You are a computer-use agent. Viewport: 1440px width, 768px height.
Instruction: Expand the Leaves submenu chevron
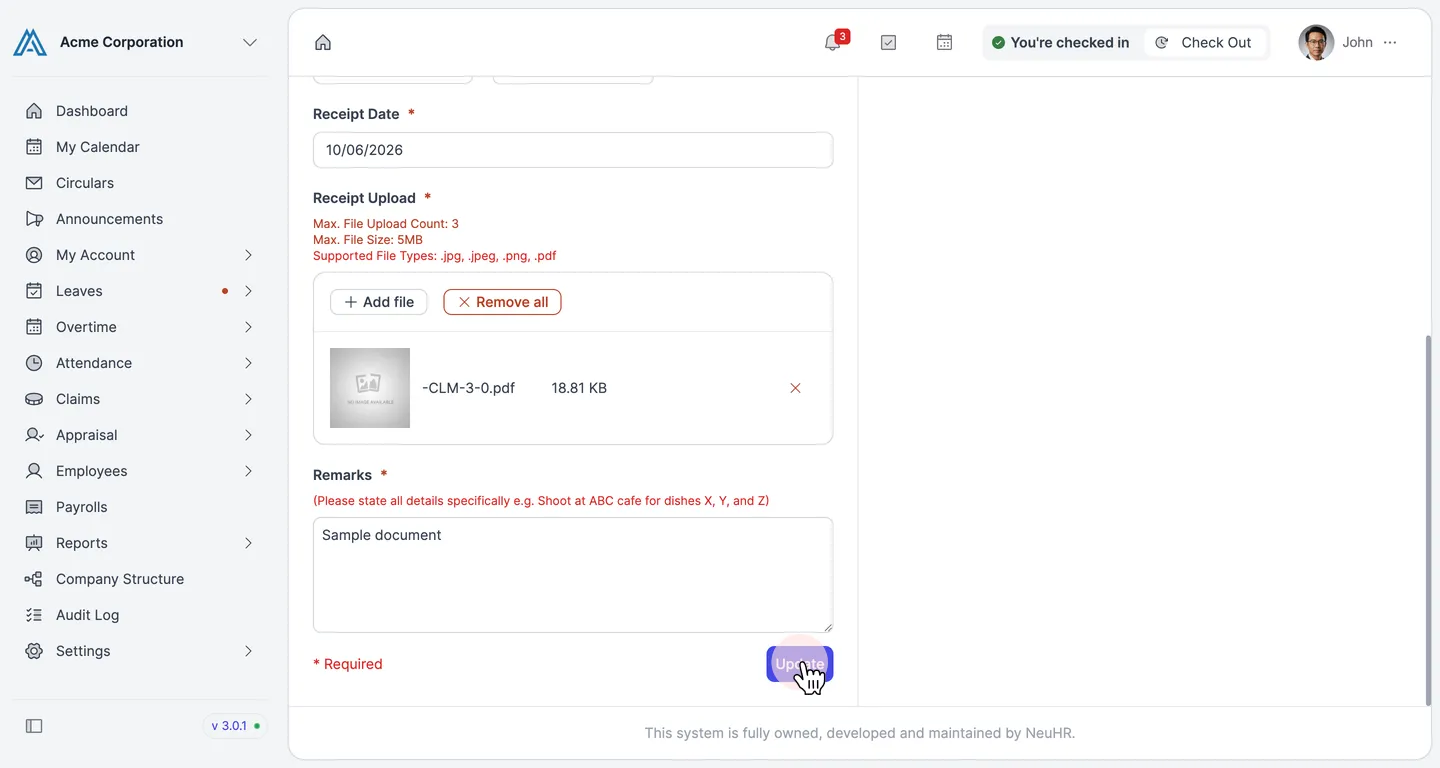[x=248, y=291]
